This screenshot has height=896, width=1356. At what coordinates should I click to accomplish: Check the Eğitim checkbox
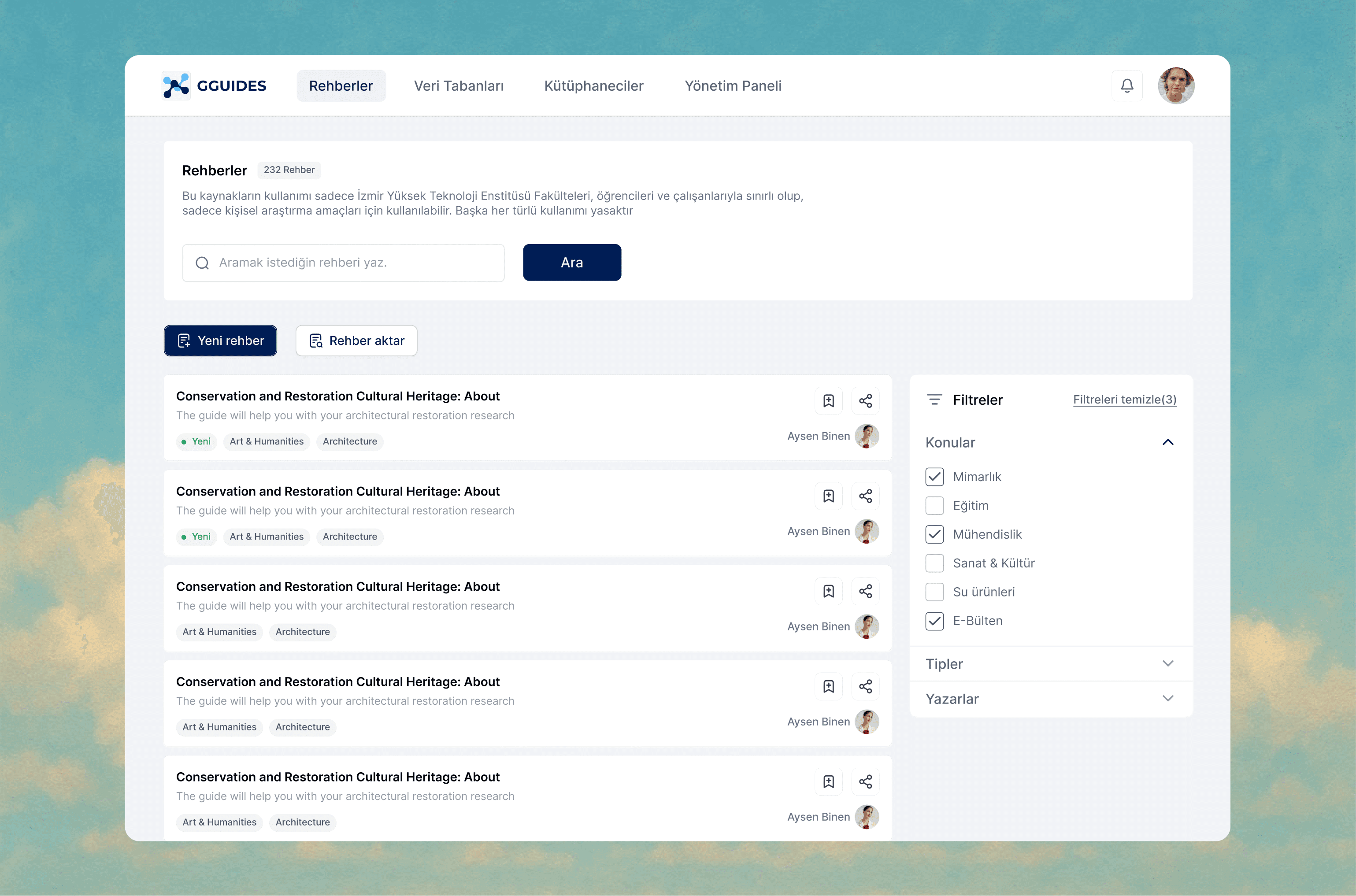pyautogui.click(x=934, y=505)
